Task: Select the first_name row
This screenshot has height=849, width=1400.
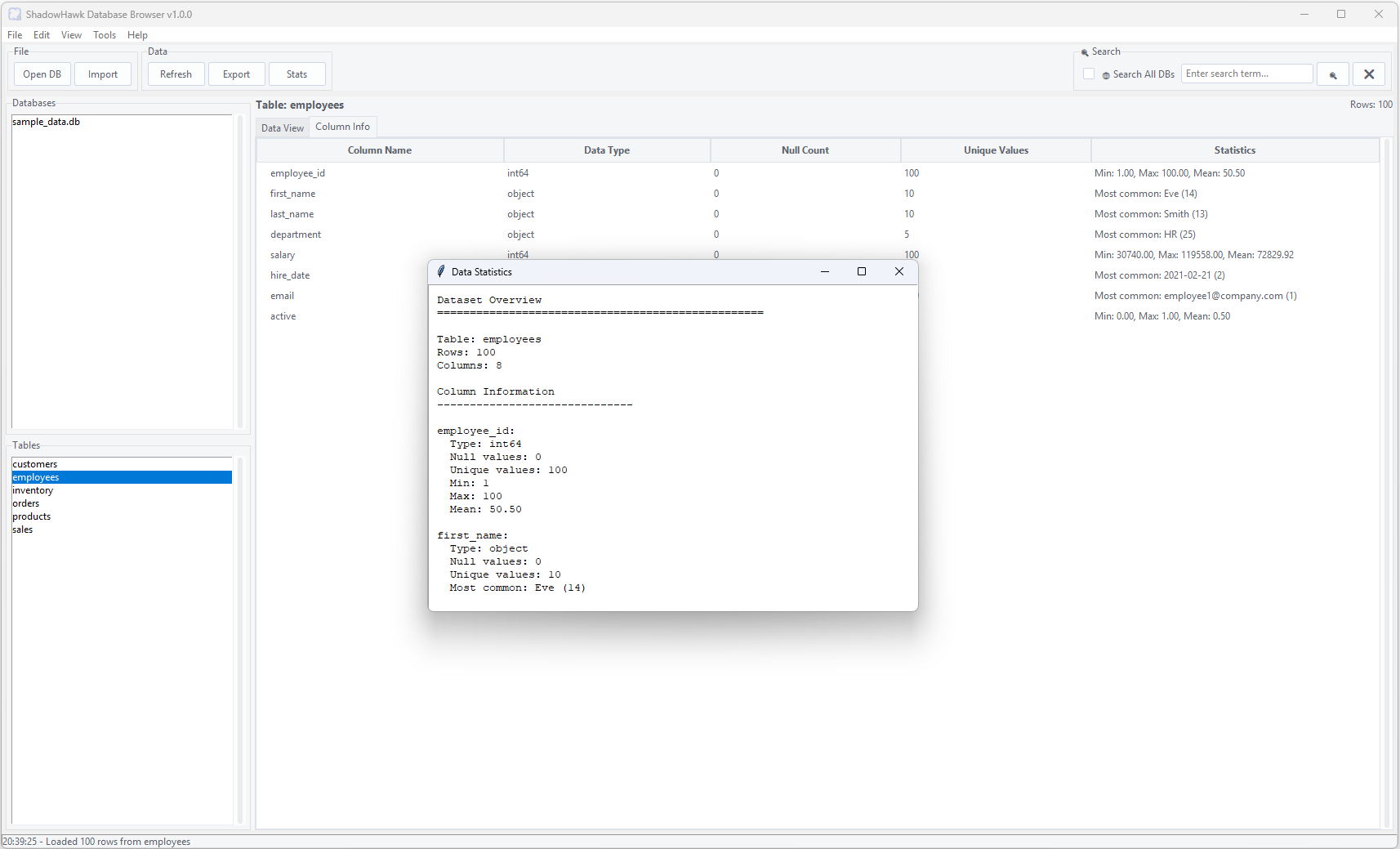Action: (818, 194)
